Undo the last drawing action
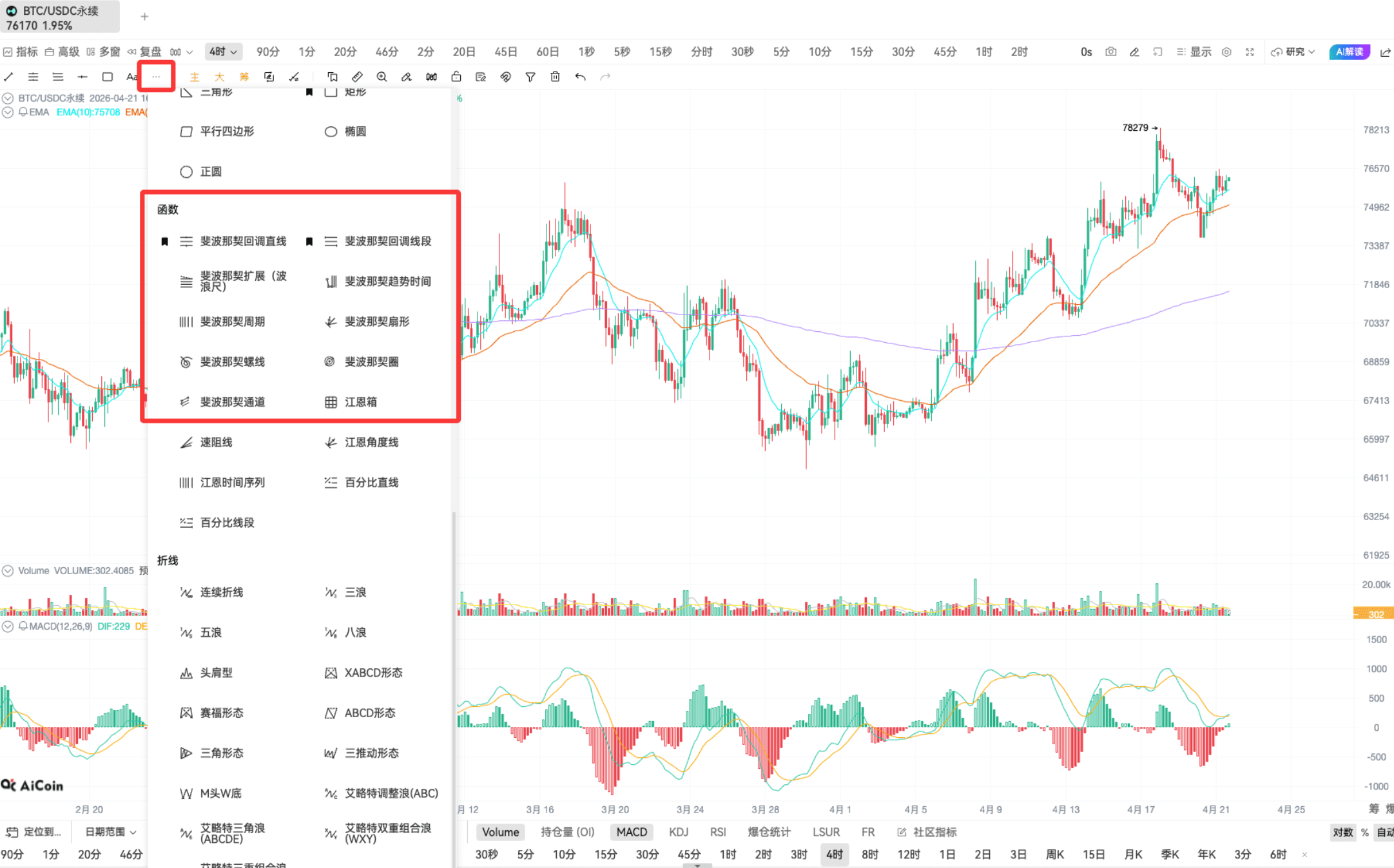 [x=579, y=77]
